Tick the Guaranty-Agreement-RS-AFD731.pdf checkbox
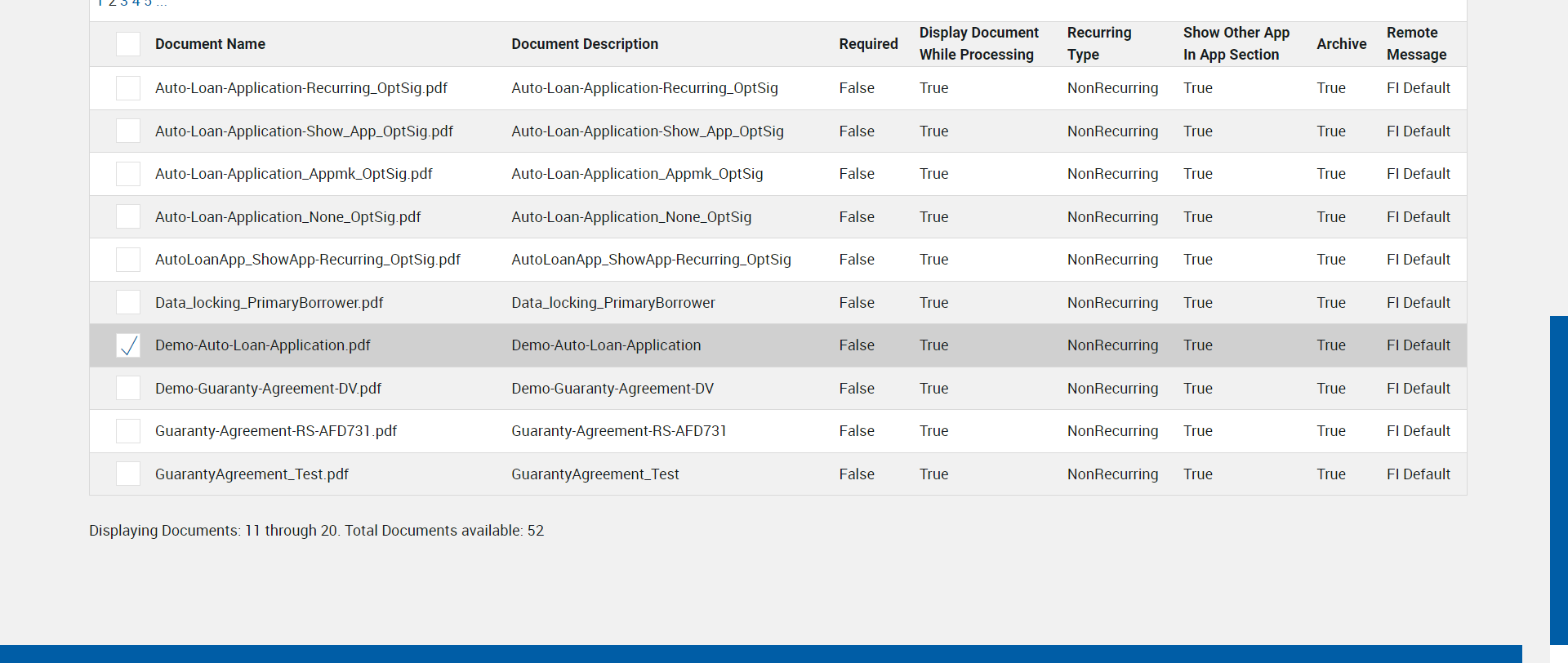This screenshot has height=663, width=1568. (x=128, y=431)
